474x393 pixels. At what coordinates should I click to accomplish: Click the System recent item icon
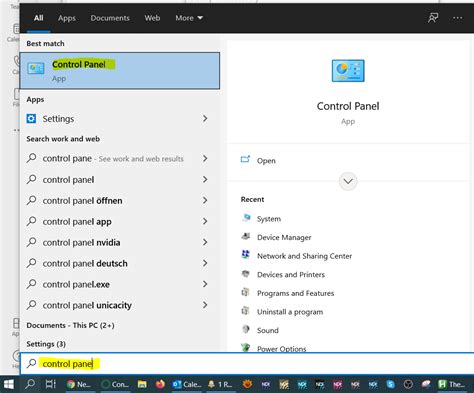(x=246, y=218)
